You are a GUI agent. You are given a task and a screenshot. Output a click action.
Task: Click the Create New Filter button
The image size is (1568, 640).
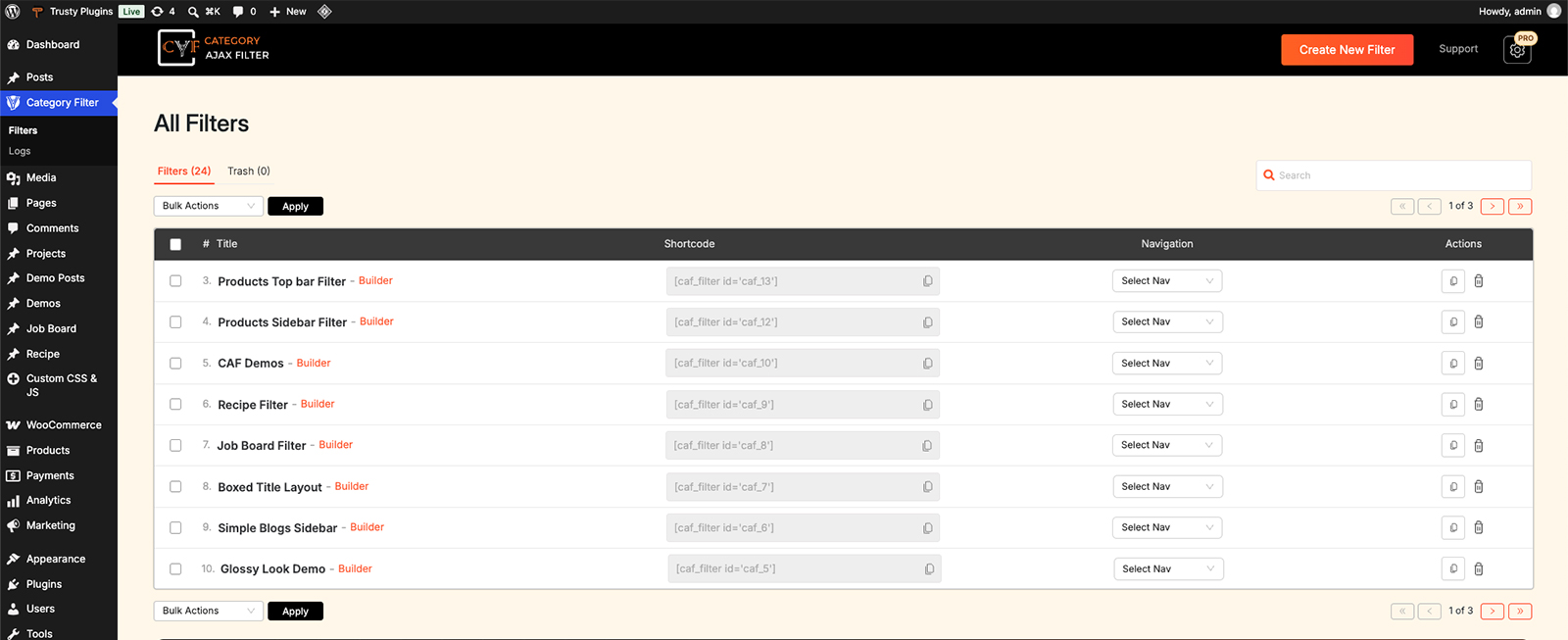tap(1347, 50)
